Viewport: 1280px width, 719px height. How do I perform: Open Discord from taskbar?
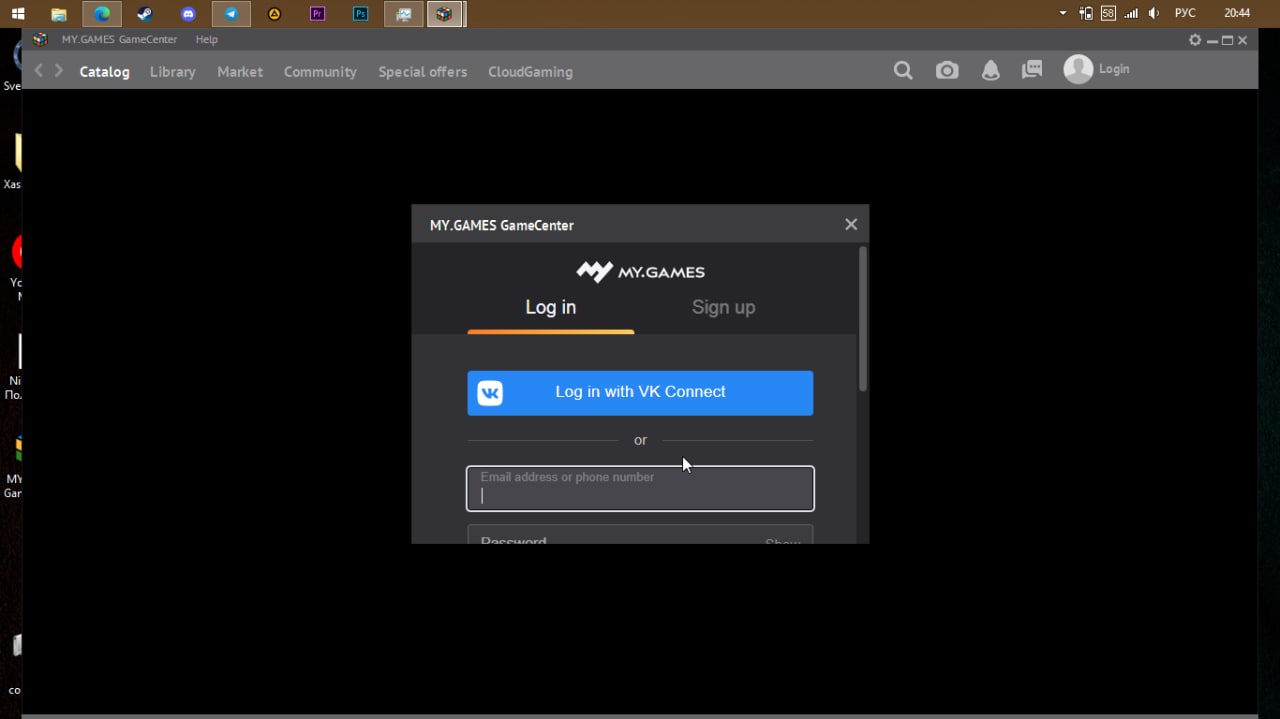(188, 14)
